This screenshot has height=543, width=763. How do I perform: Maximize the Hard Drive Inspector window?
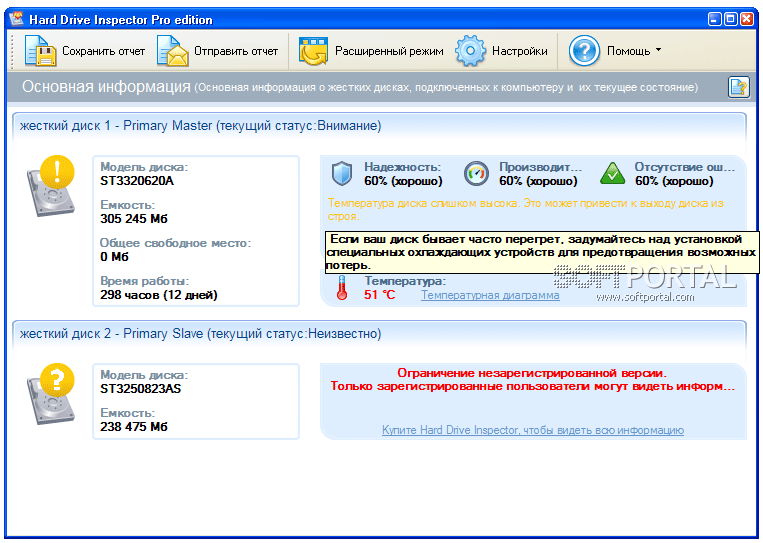tap(731, 19)
